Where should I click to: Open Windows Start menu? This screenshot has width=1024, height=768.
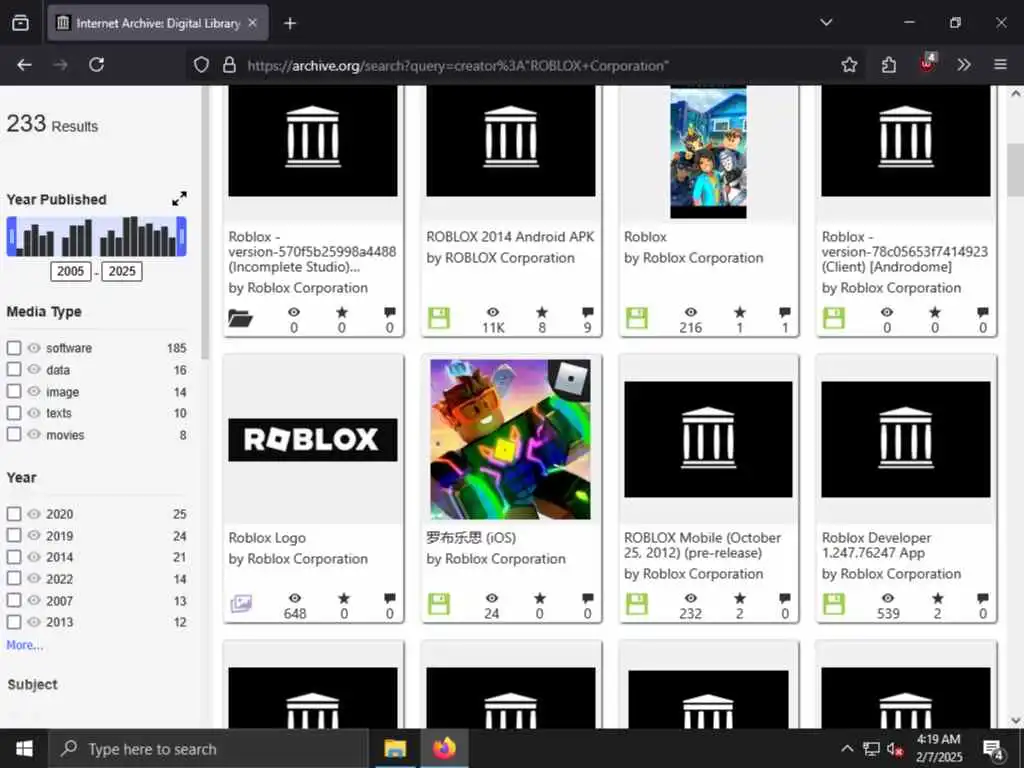24,748
